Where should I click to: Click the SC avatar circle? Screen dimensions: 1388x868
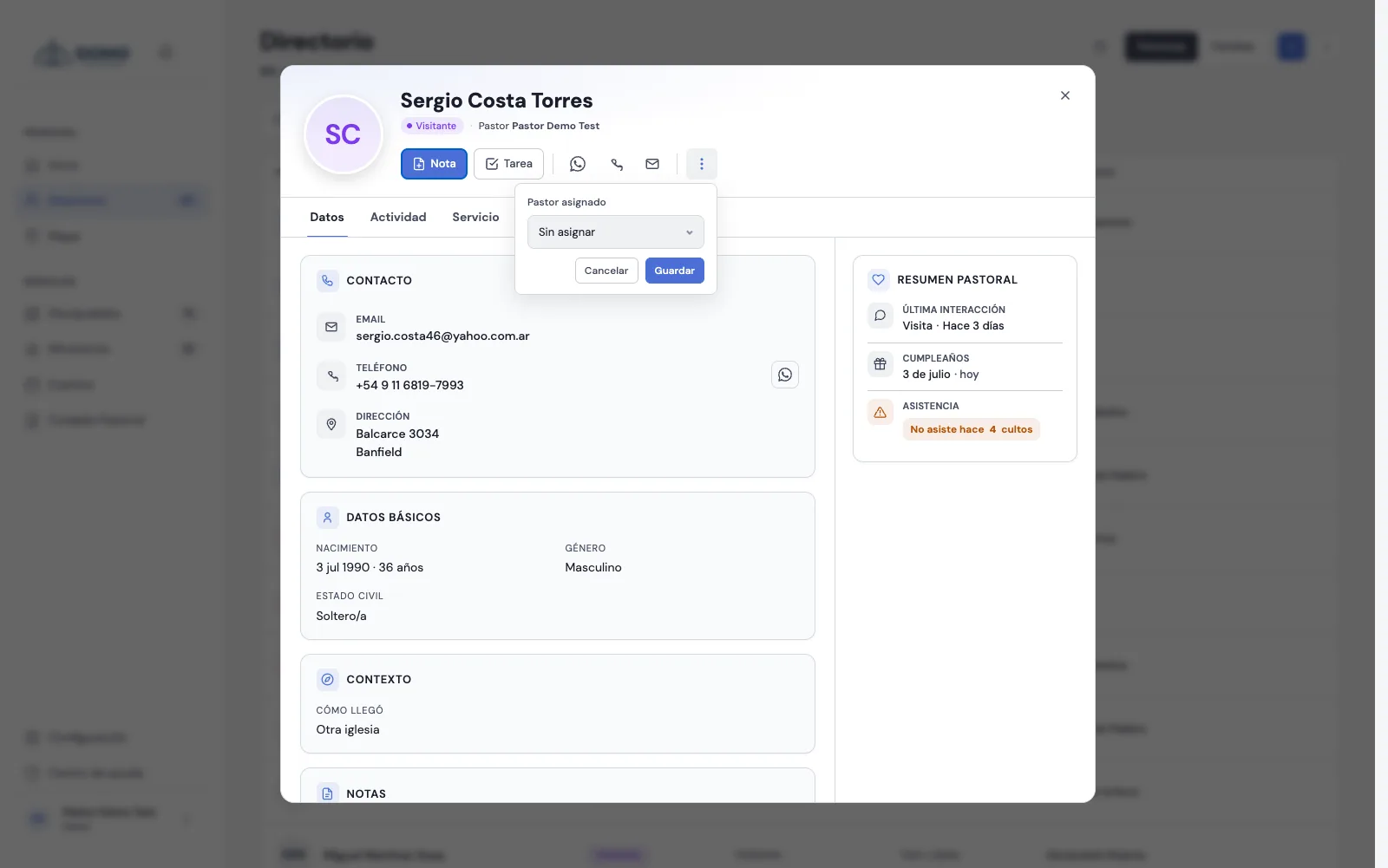point(344,134)
